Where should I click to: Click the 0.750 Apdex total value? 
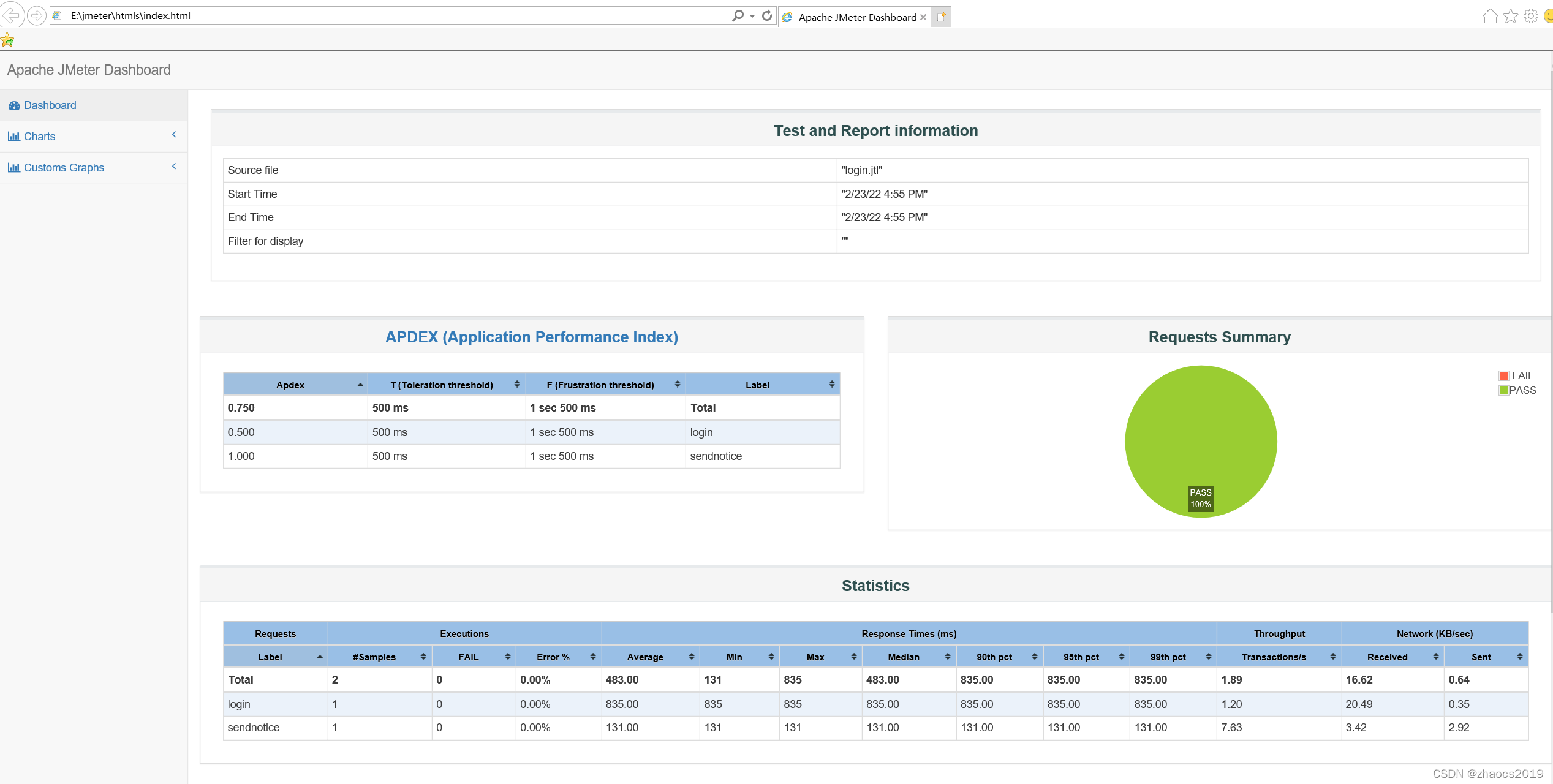coord(241,408)
